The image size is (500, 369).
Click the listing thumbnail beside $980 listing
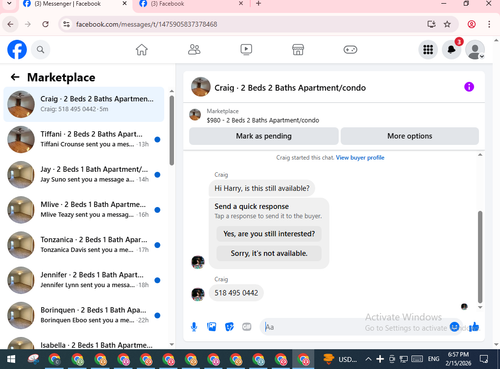click(x=195, y=115)
